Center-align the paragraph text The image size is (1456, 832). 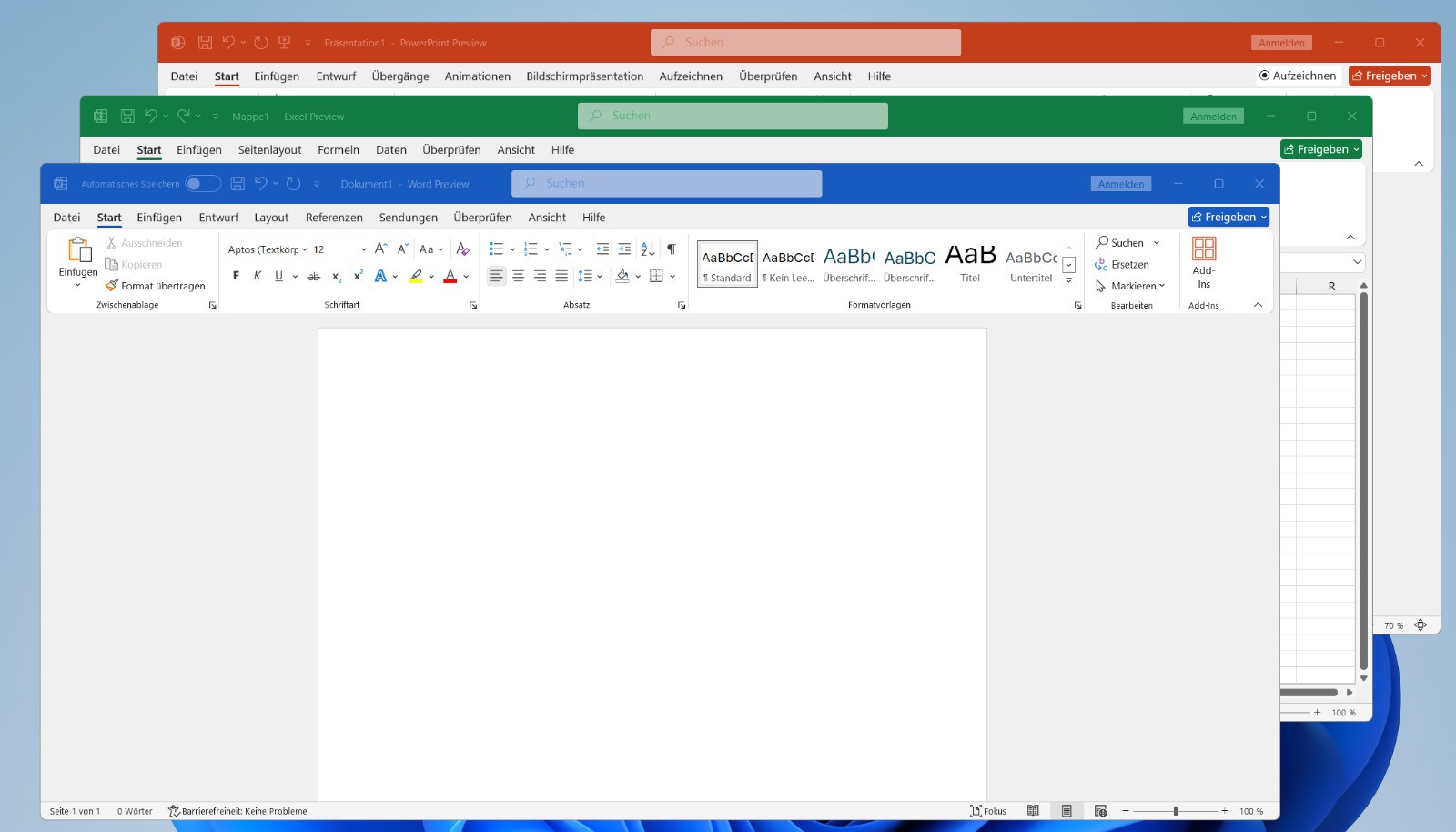[x=518, y=276]
